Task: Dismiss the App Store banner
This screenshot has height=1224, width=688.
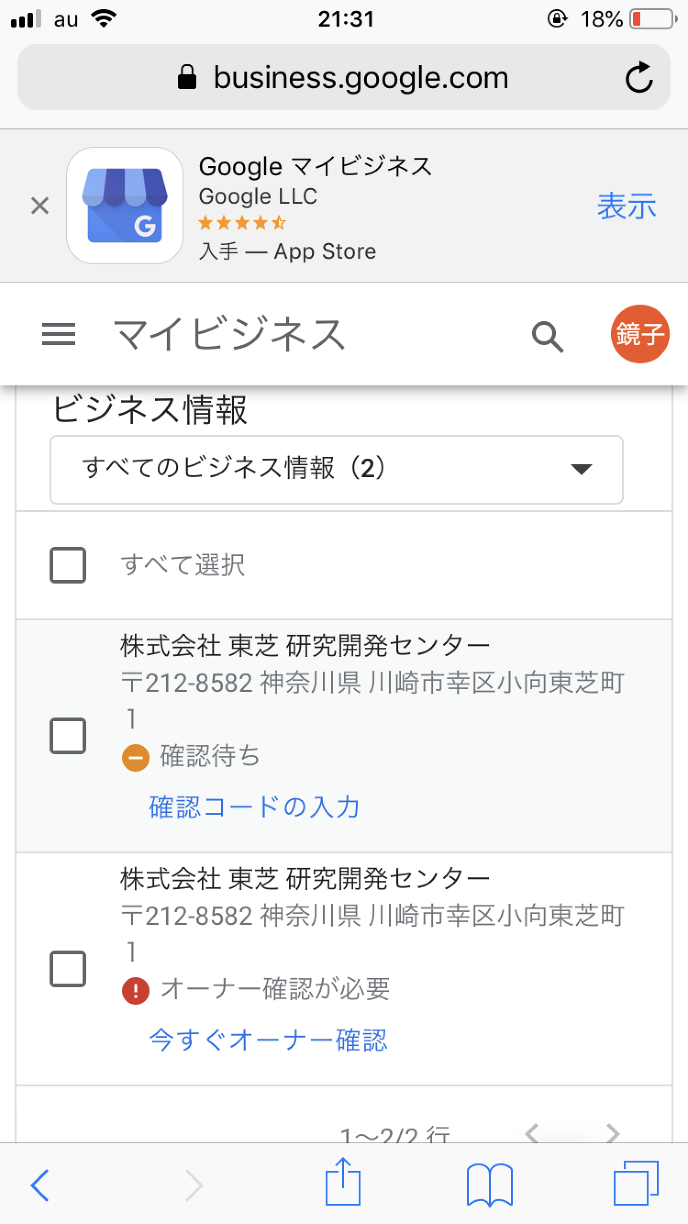Action: point(40,206)
